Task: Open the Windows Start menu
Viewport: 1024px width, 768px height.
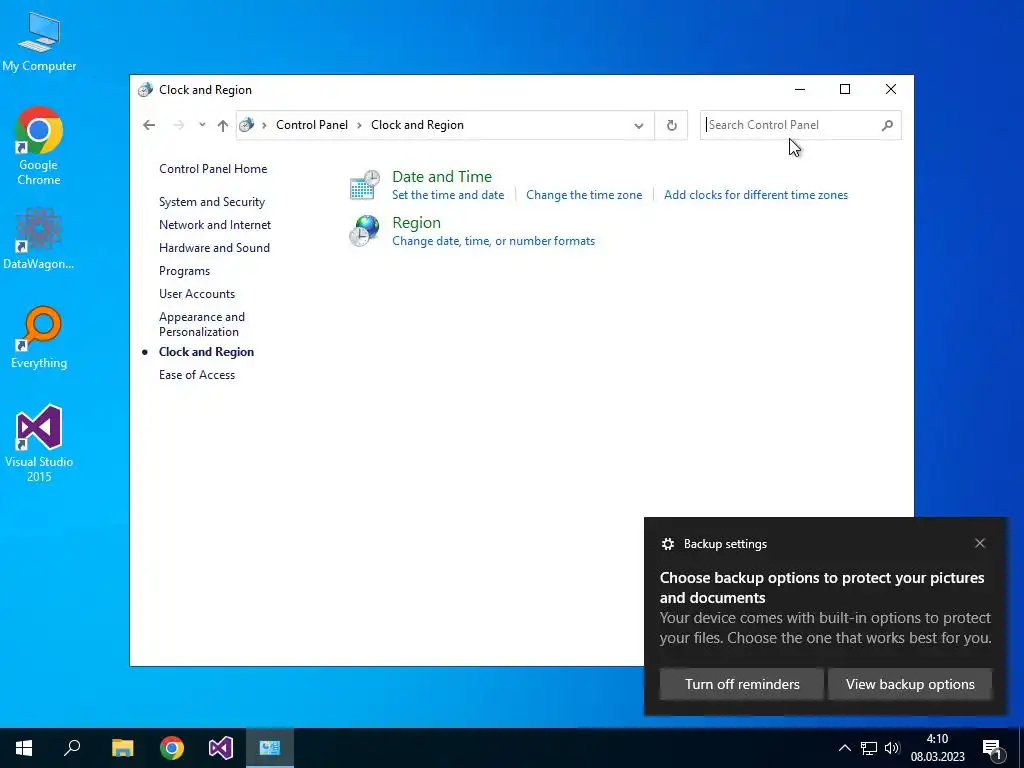Action: (x=24, y=748)
